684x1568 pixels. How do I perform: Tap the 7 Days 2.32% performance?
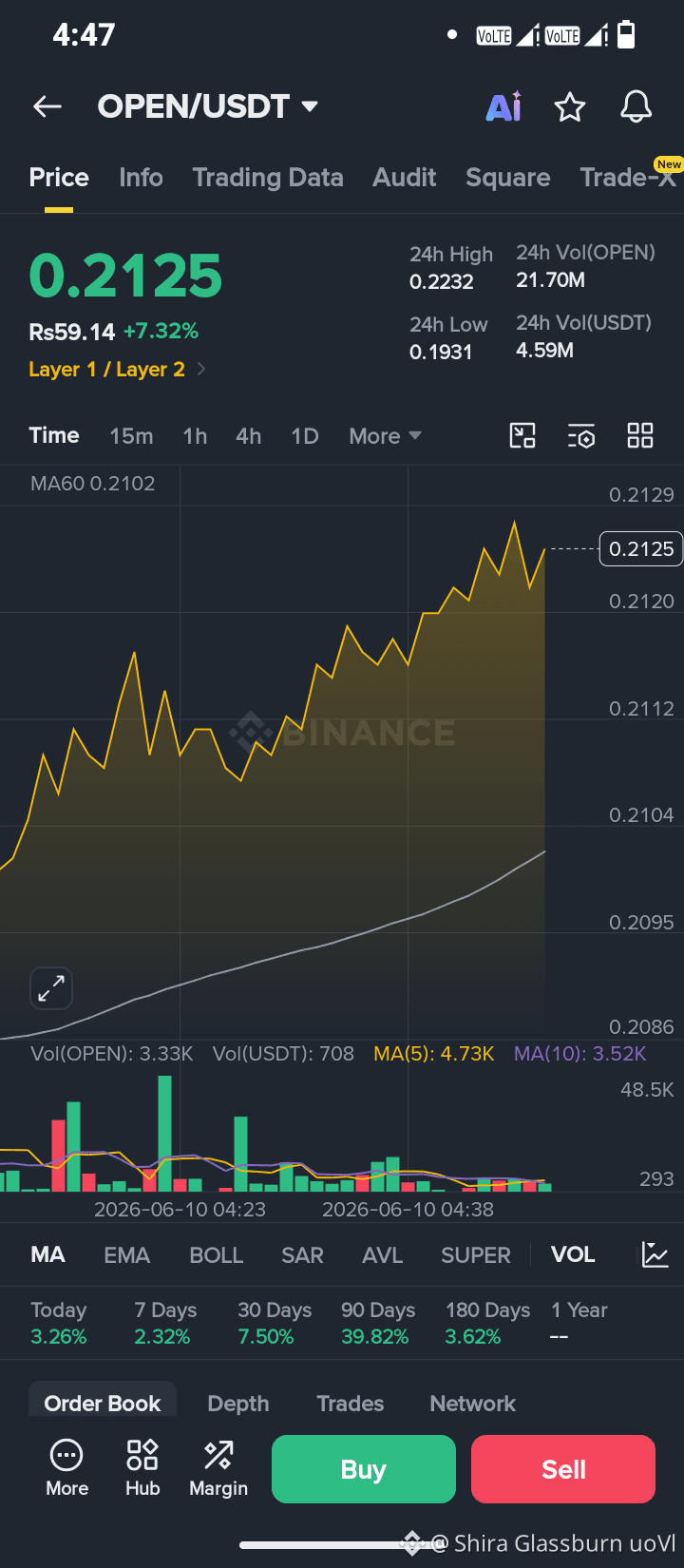(165, 1323)
